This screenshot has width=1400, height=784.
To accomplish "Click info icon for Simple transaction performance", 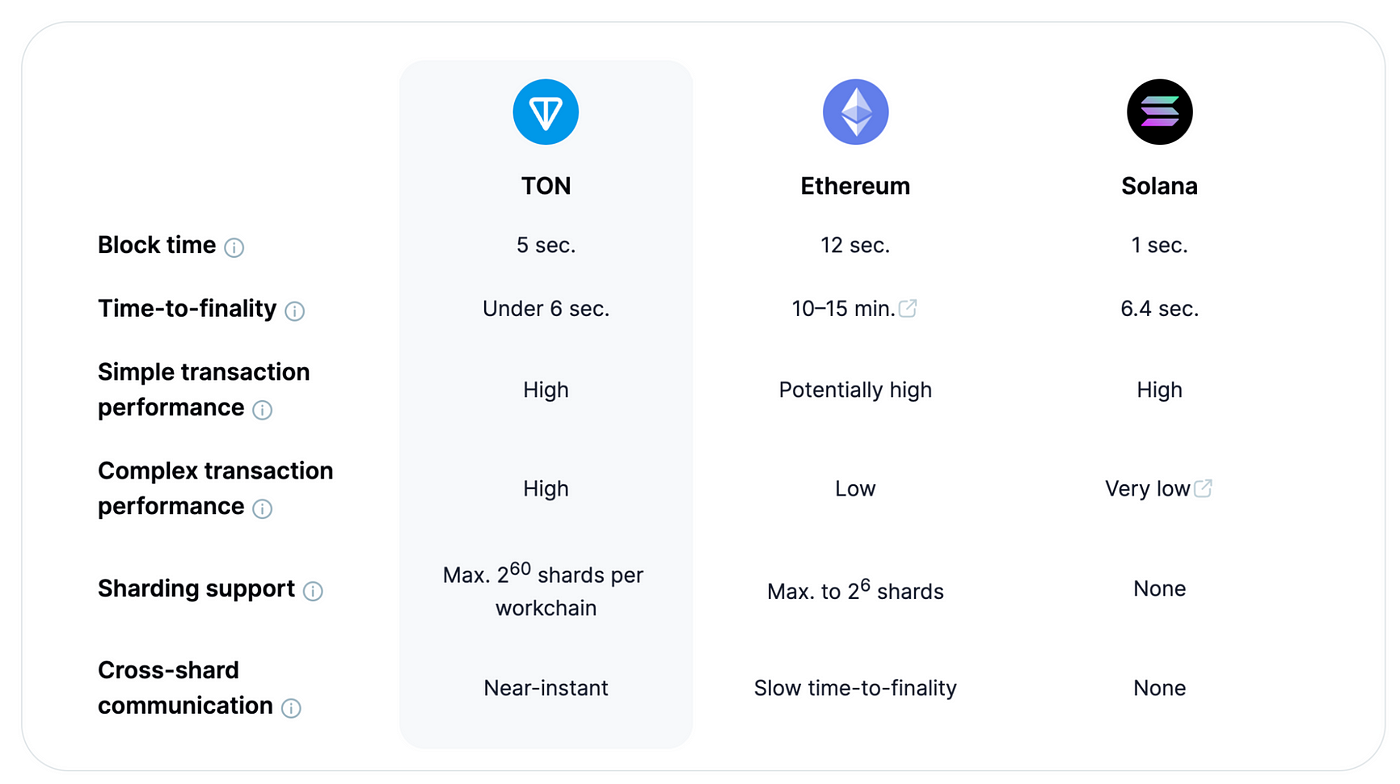I will (x=262, y=410).
